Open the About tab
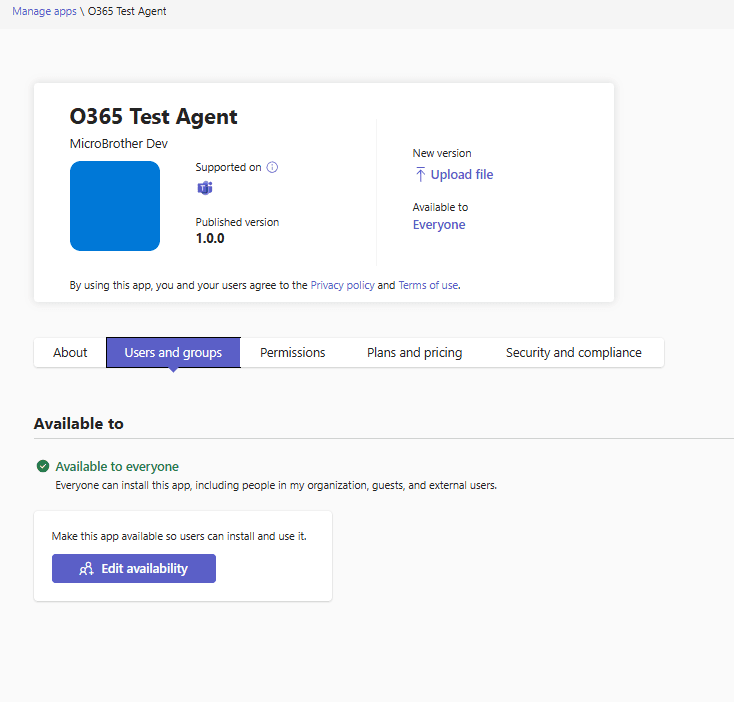This screenshot has height=702, width=734. point(70,352)
